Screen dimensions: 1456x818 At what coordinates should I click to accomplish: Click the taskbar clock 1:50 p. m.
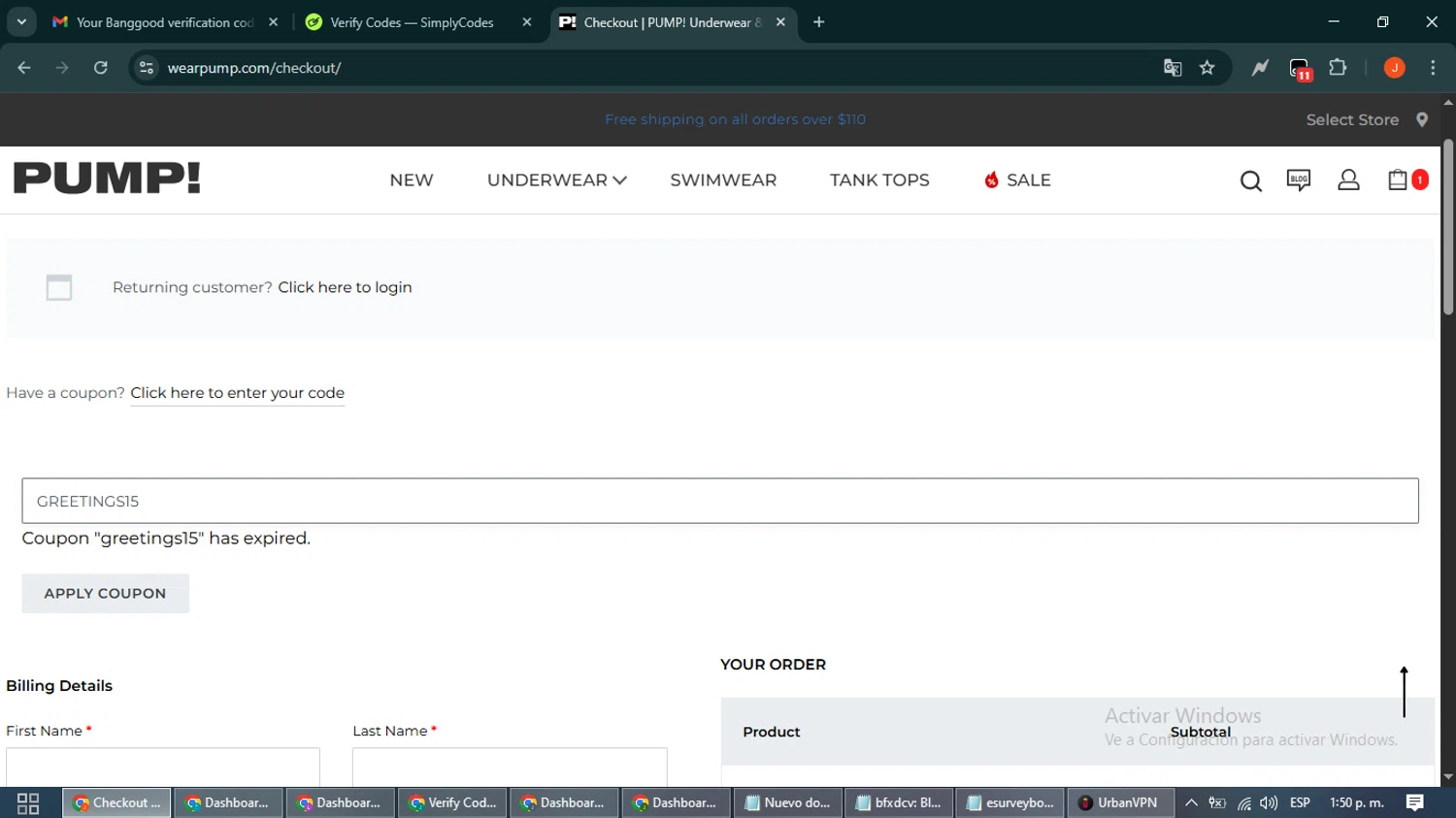(x=1356, y=803)
